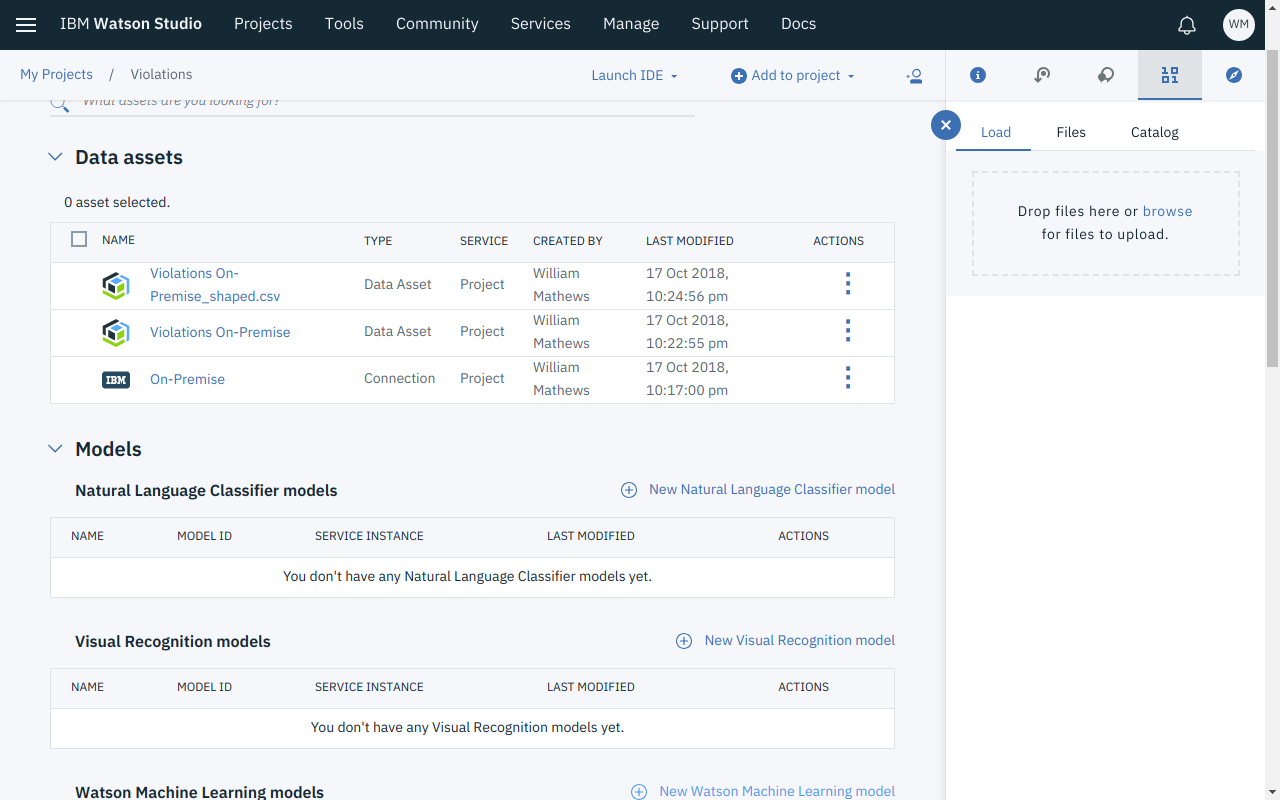Open the notifications bell
This screenshot has width=1280, height=800.
pyautogui.click(x=1186, y=25)
